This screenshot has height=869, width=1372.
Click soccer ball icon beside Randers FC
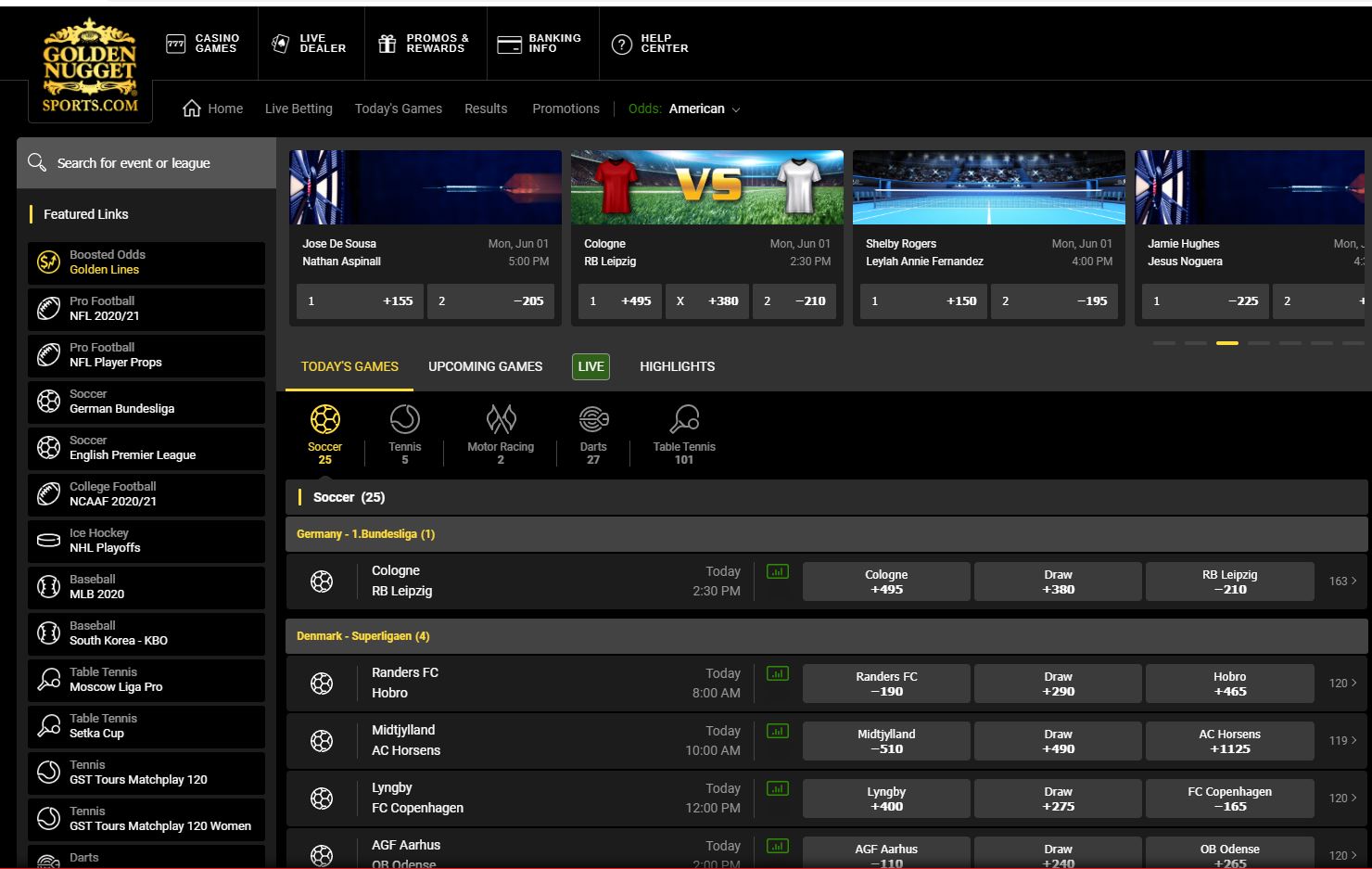click(x=322, y=684)
